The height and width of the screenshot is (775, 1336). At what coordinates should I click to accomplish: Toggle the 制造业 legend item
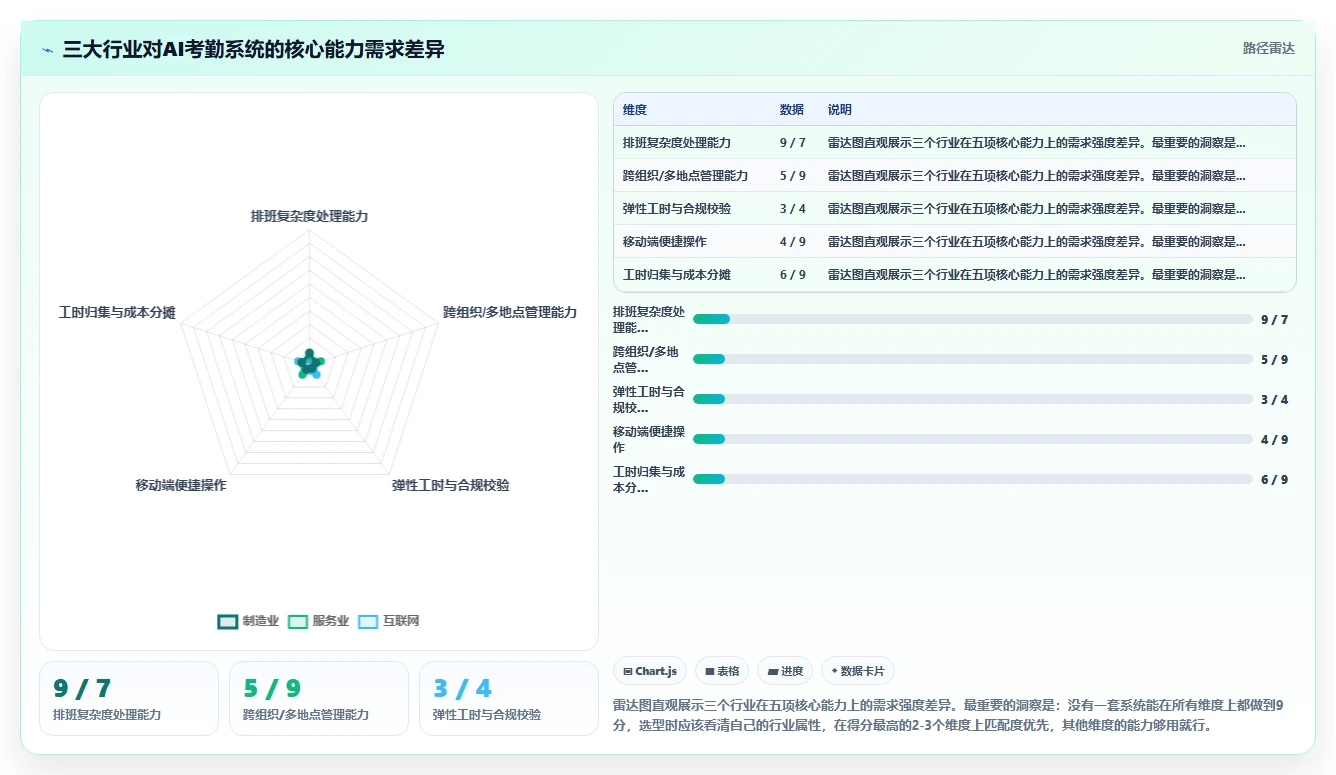coord(248,621)
